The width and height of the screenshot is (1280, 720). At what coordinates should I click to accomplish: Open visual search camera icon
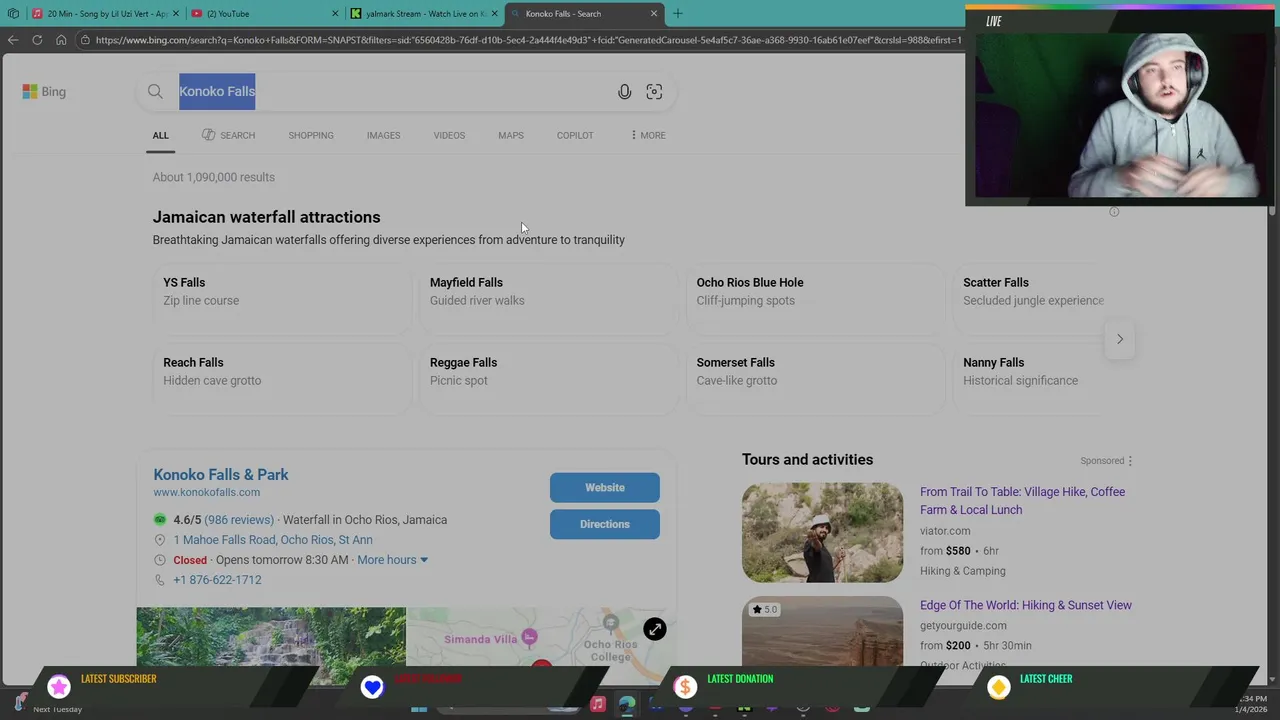coord(654,91)
